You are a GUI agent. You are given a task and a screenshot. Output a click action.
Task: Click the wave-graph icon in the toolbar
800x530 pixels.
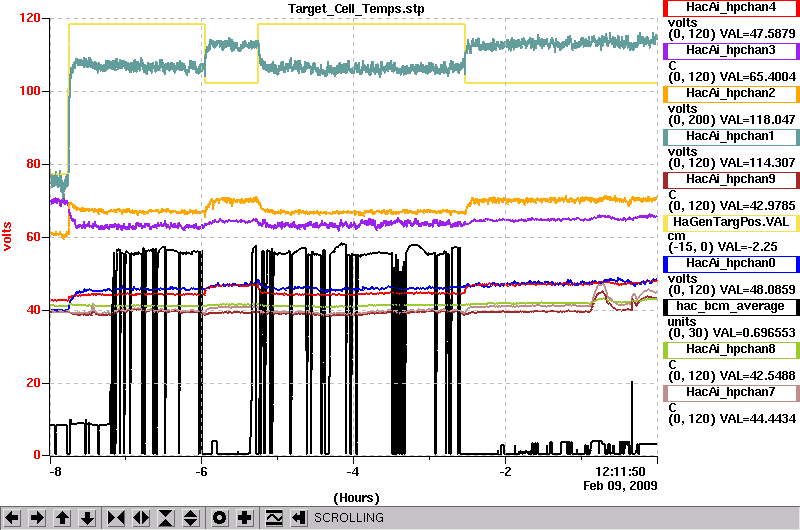pyautogui.click(x=274, y=518)
